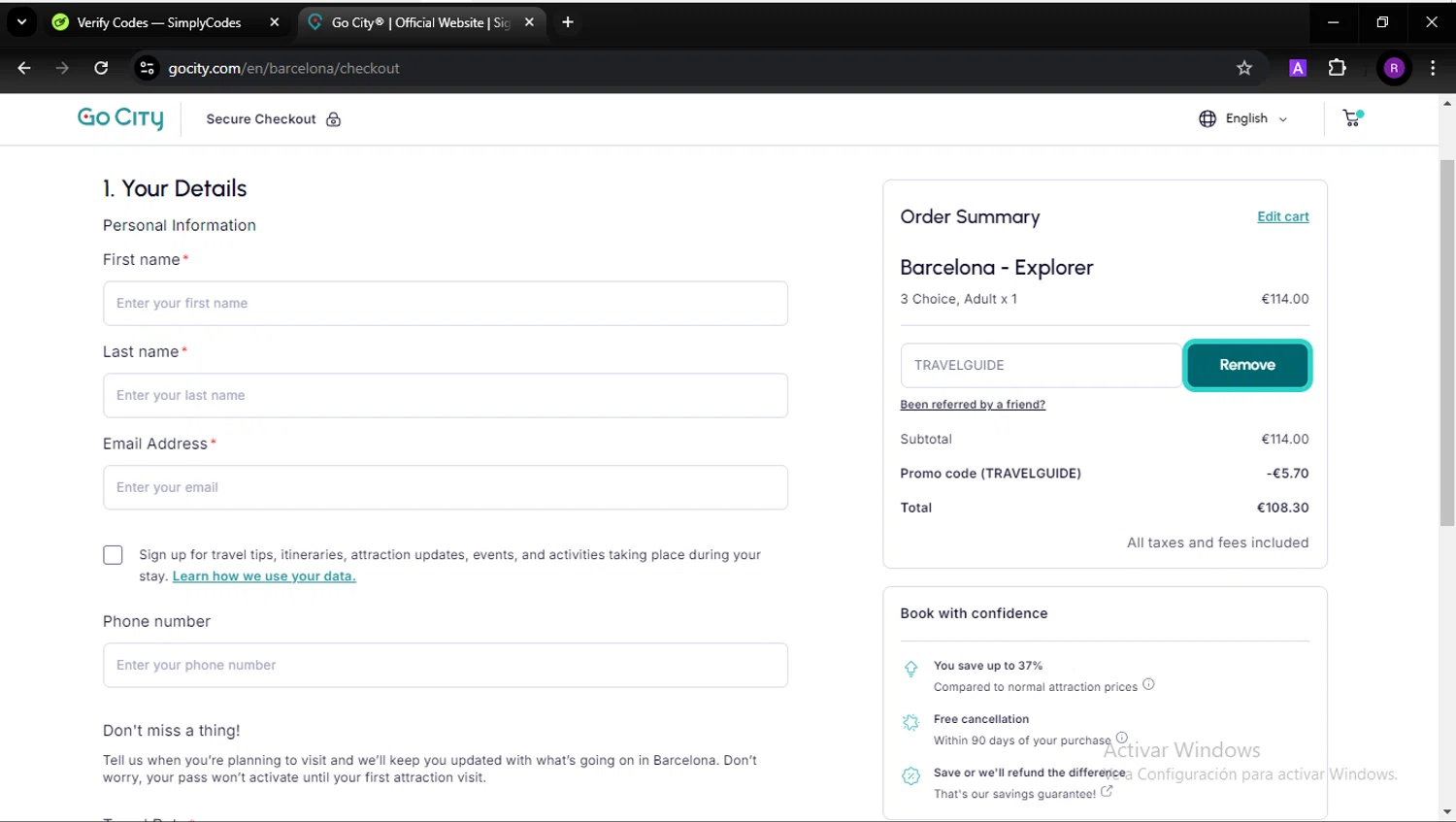Open the Chrome profile avatar

click(1394, 68)
